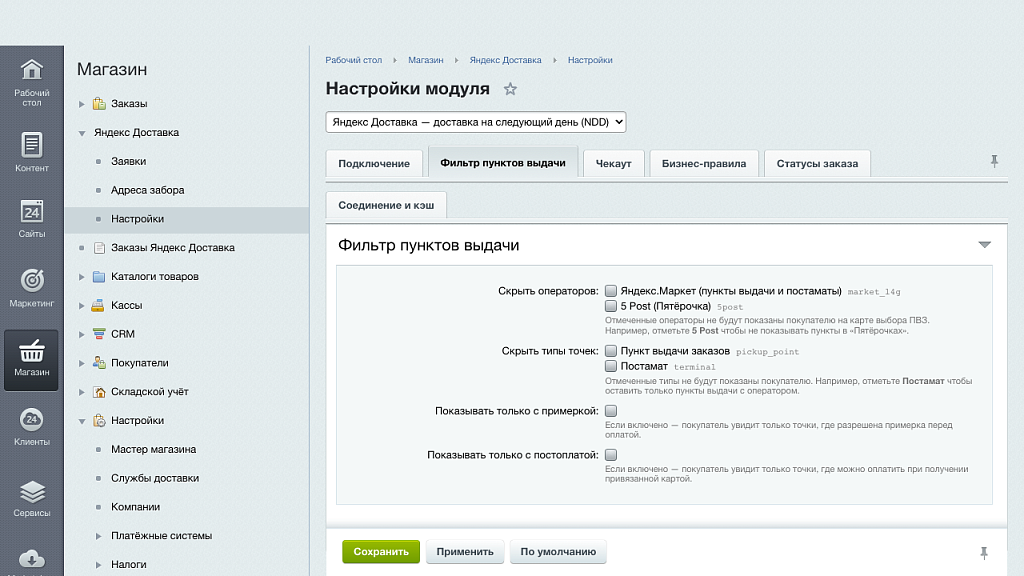This screenshot has height=576, width=1024.
Task: Open the Магазин basket sidebar section
Action: [x=31, y=360]
